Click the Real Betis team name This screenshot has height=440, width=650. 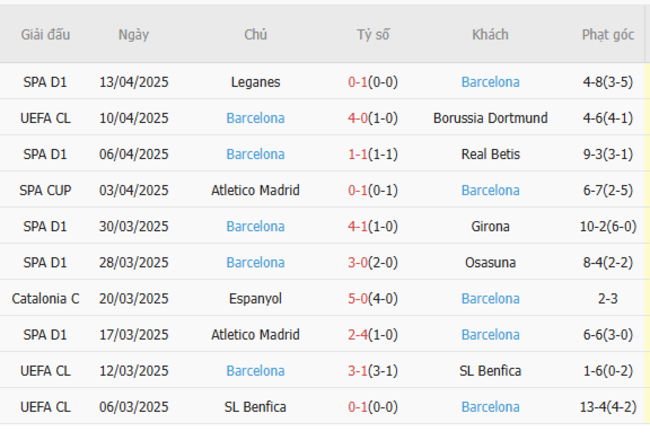pyautogui.click(x=490, y=154)
